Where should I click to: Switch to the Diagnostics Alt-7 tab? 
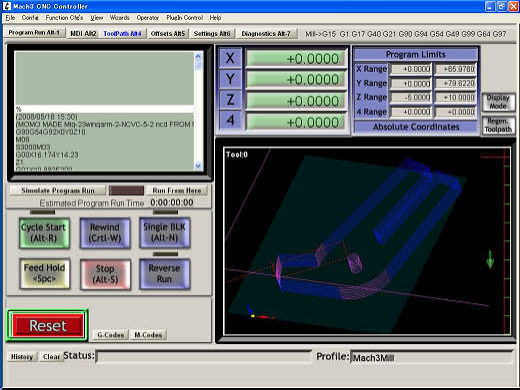point(266,33)
